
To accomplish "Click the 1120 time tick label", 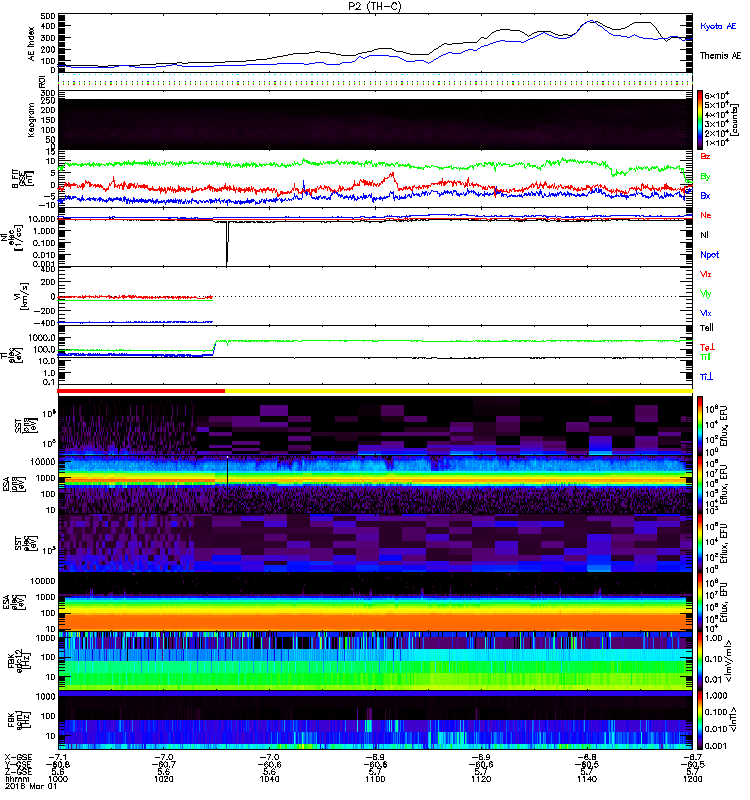I will click(x=481, y=779).
